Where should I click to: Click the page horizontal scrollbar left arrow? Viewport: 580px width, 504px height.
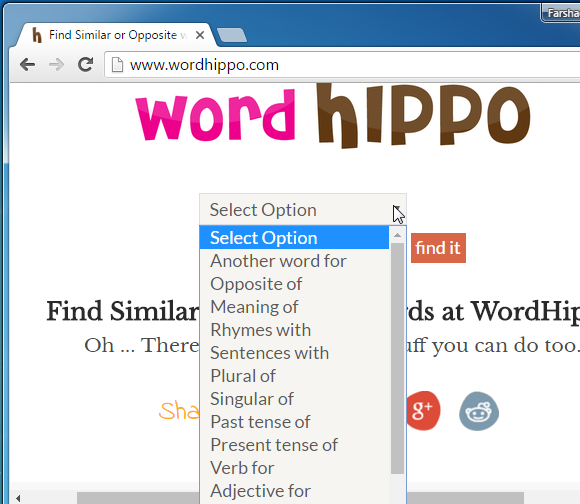[17, 498]
